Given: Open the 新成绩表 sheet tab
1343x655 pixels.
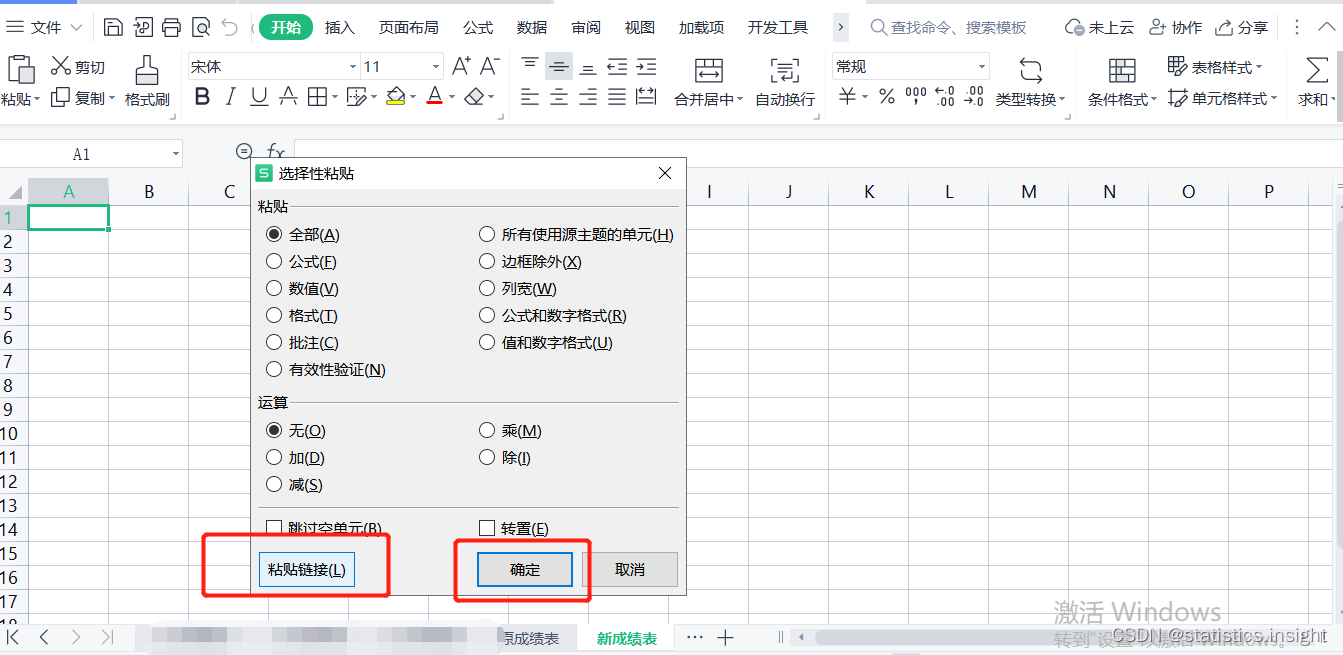Looking at the screenshot, I should (x=627, y=638).
